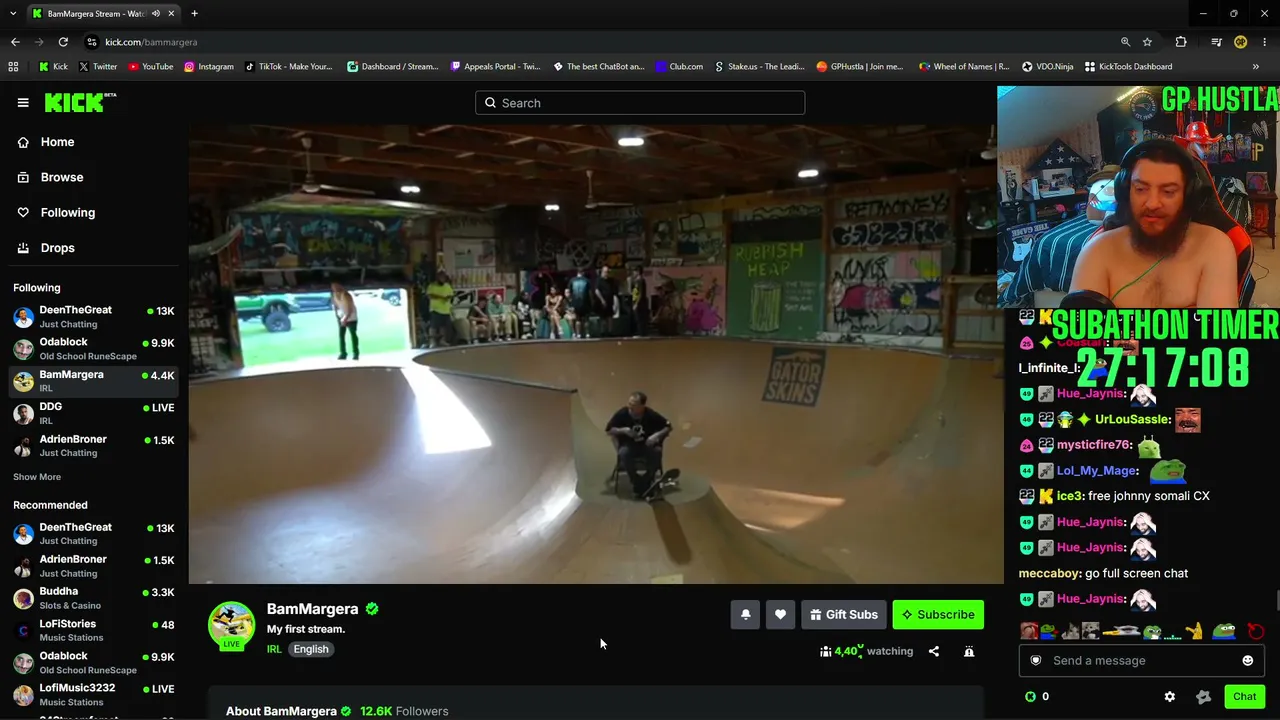Open the Club.com bookmark

click(x=679, y=67)
